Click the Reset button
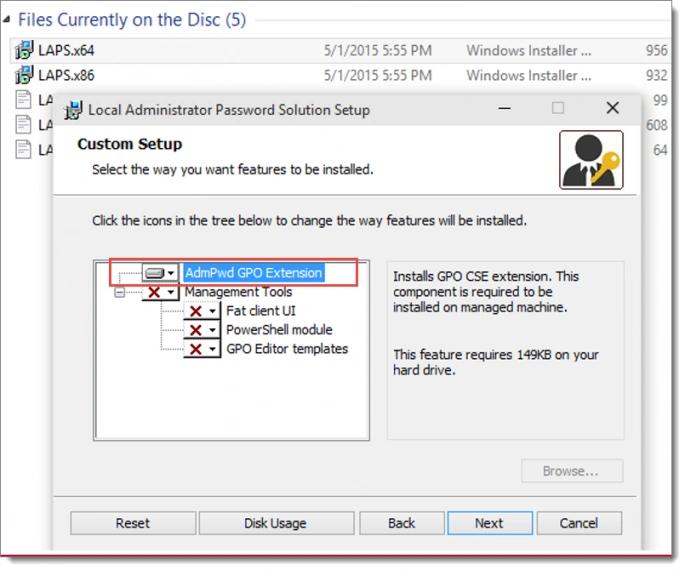 [133, 524]
